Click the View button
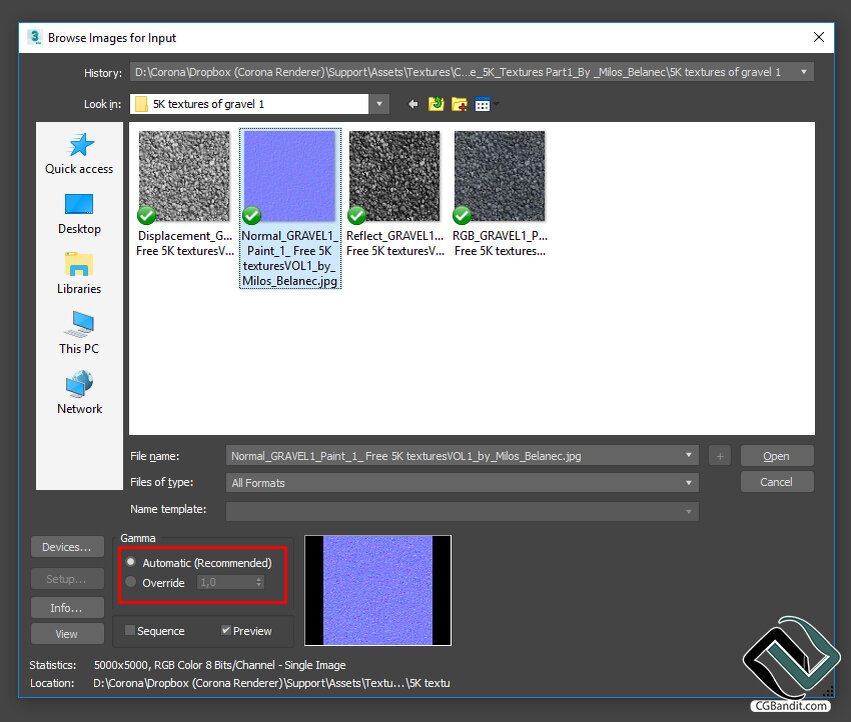Image resolution: width=851 pixels, height=722 pixels. [67, 634]
